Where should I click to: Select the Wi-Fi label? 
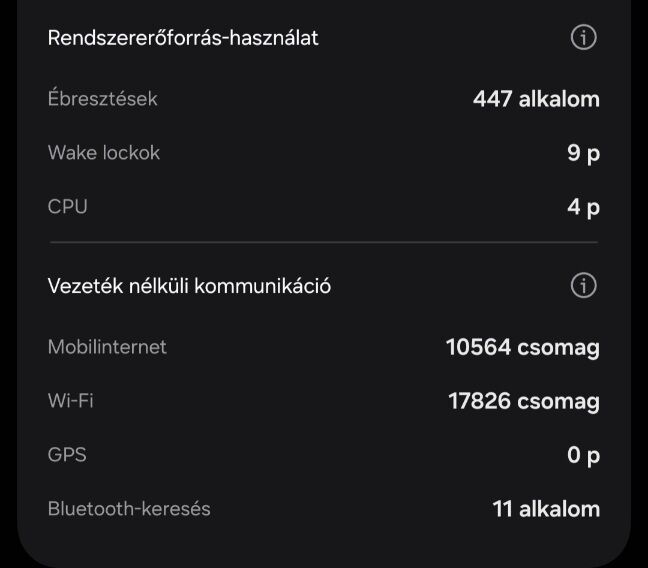coord(71,401)
